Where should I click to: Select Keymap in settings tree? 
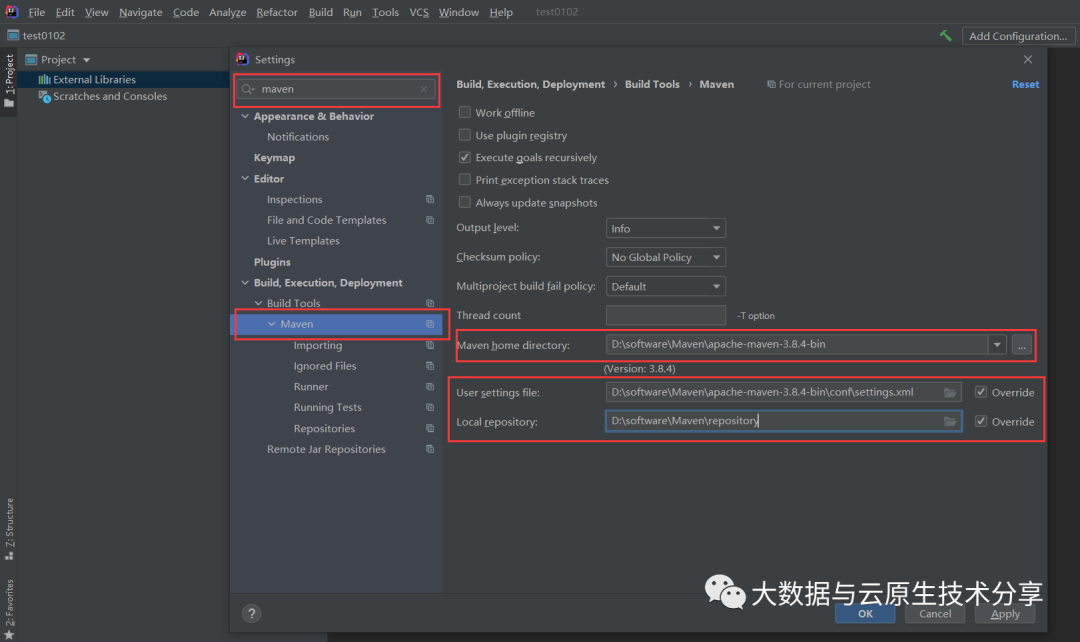[x=274, y=158]
